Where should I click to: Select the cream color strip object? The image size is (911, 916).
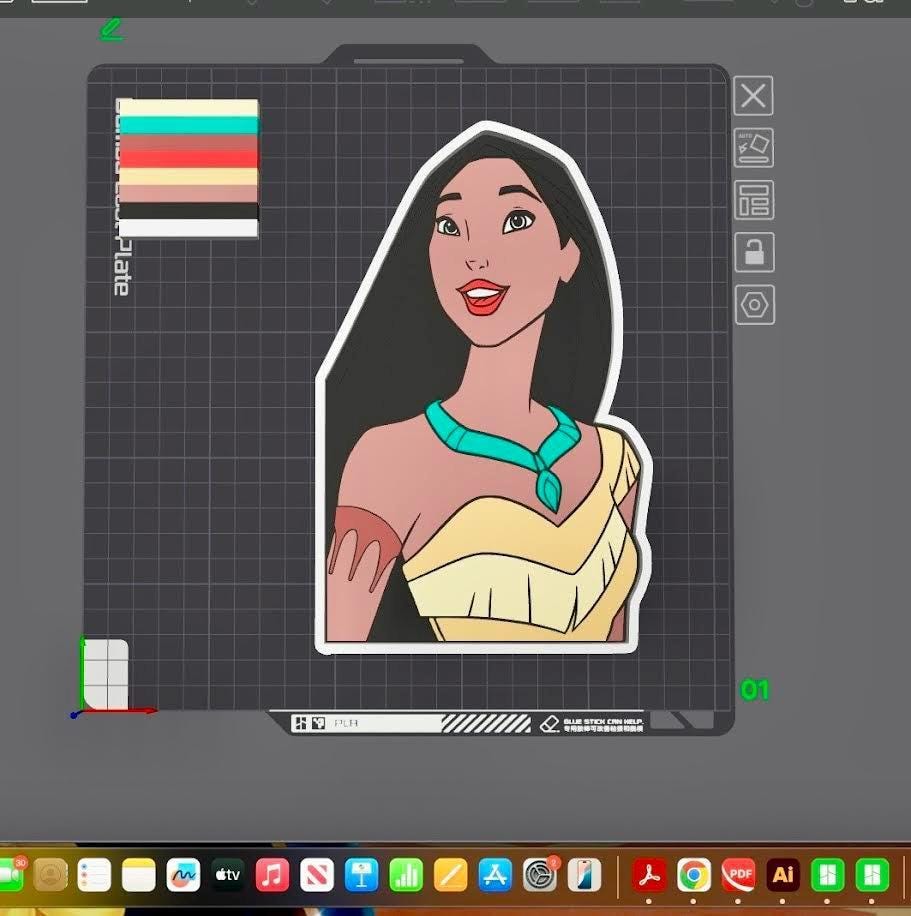click(188, 107)
